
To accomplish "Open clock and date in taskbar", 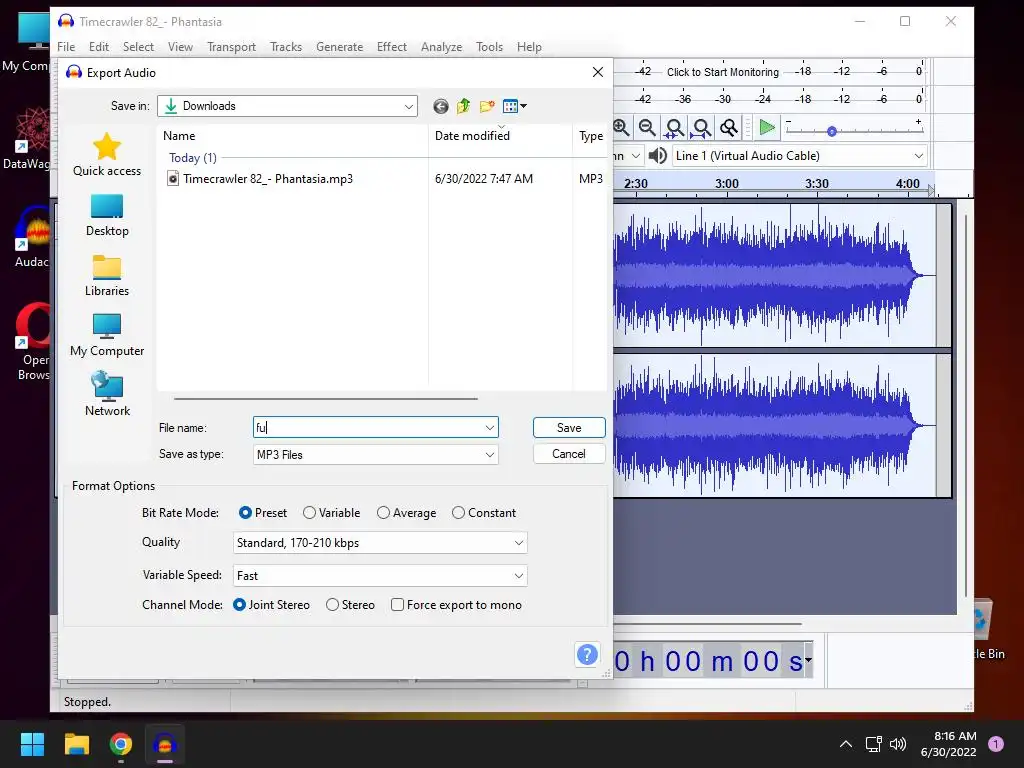I will pyautogui.click(x=948, y=744).
